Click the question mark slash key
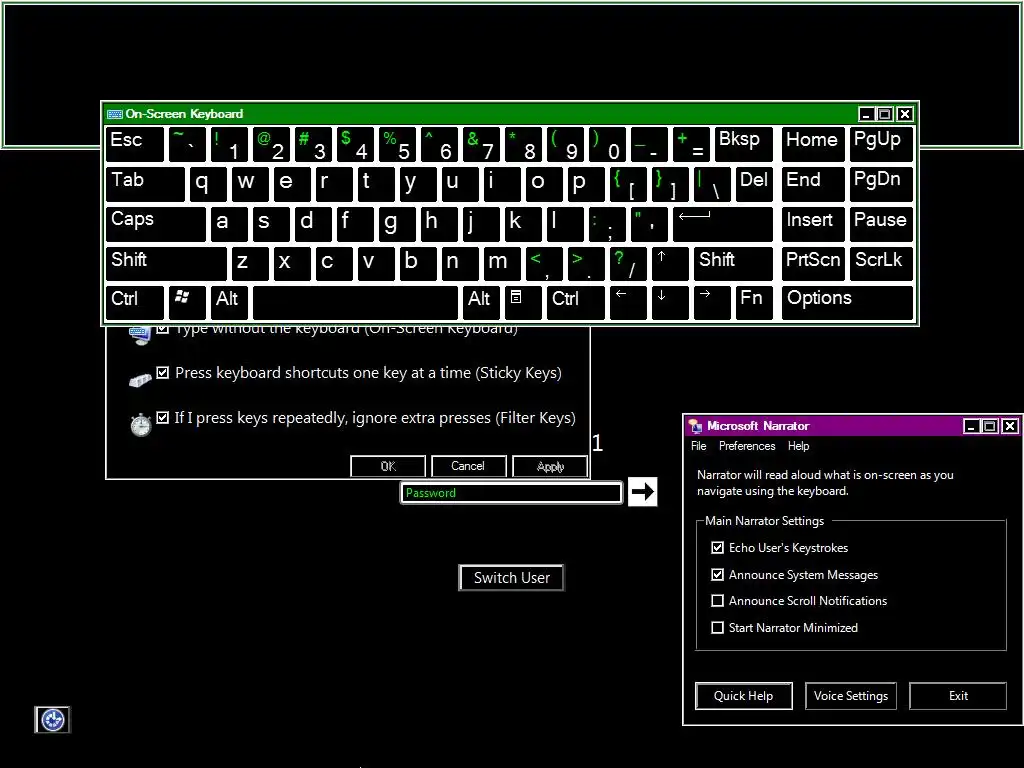1024x768 pixels. (x=628, y=263)
